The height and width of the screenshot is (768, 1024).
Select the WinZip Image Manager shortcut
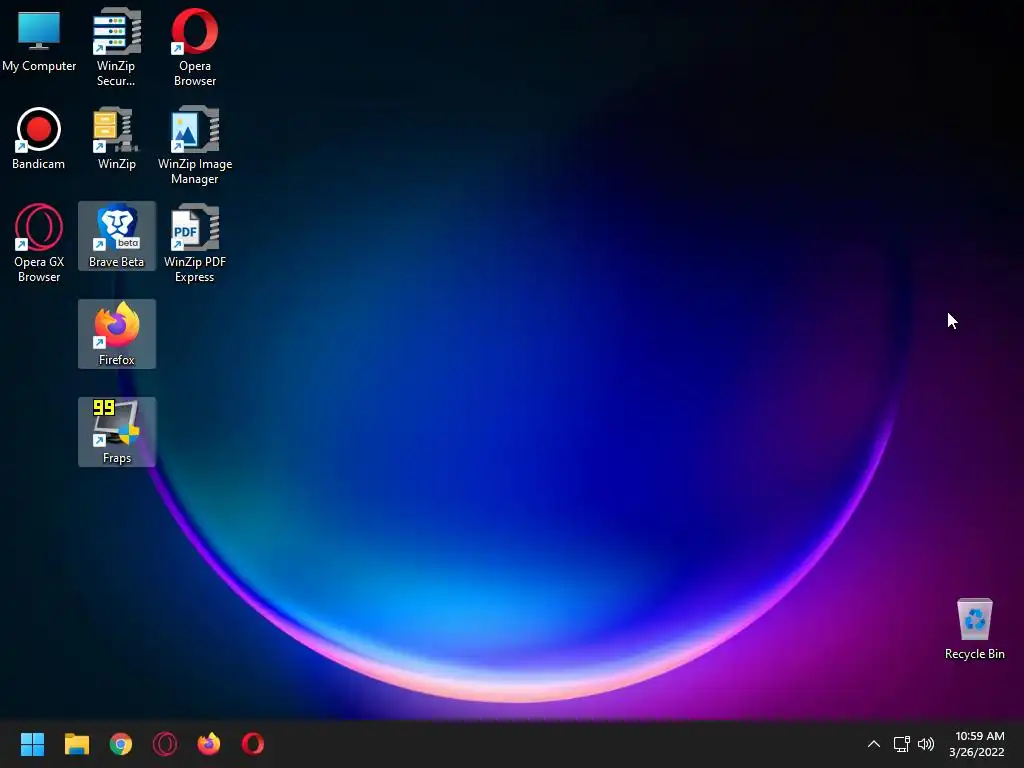(x=195, y=145)
